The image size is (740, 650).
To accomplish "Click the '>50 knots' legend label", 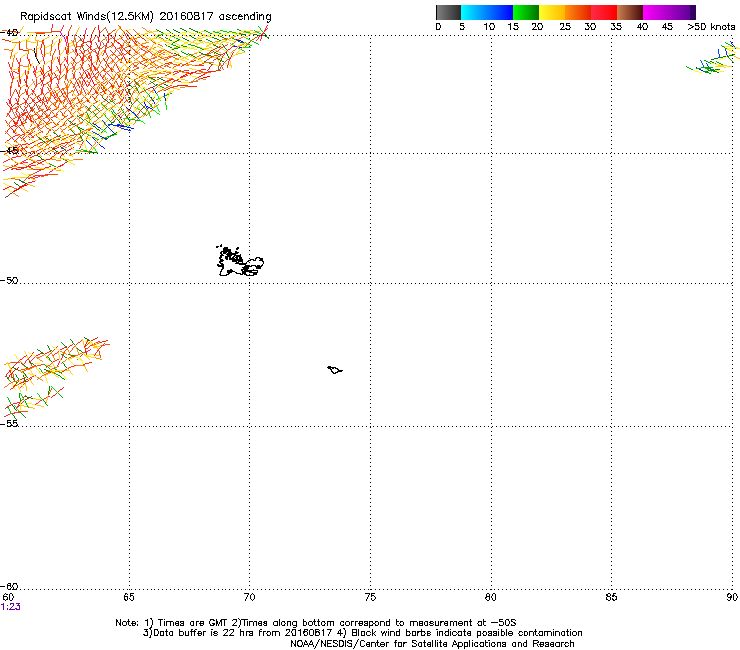I will (711, 27).
